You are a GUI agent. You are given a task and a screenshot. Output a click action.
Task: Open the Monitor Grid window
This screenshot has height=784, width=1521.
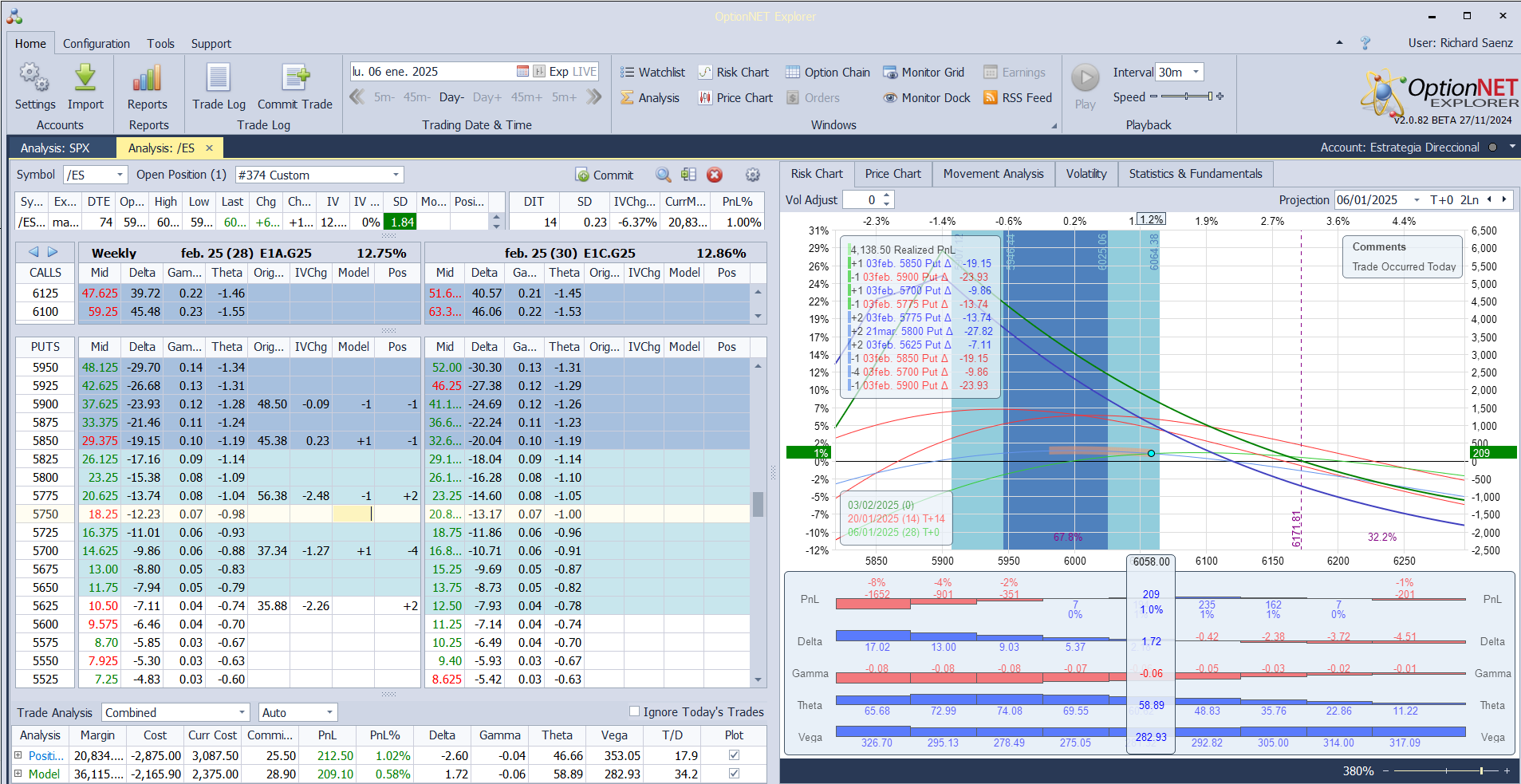[x=924, y=73]
